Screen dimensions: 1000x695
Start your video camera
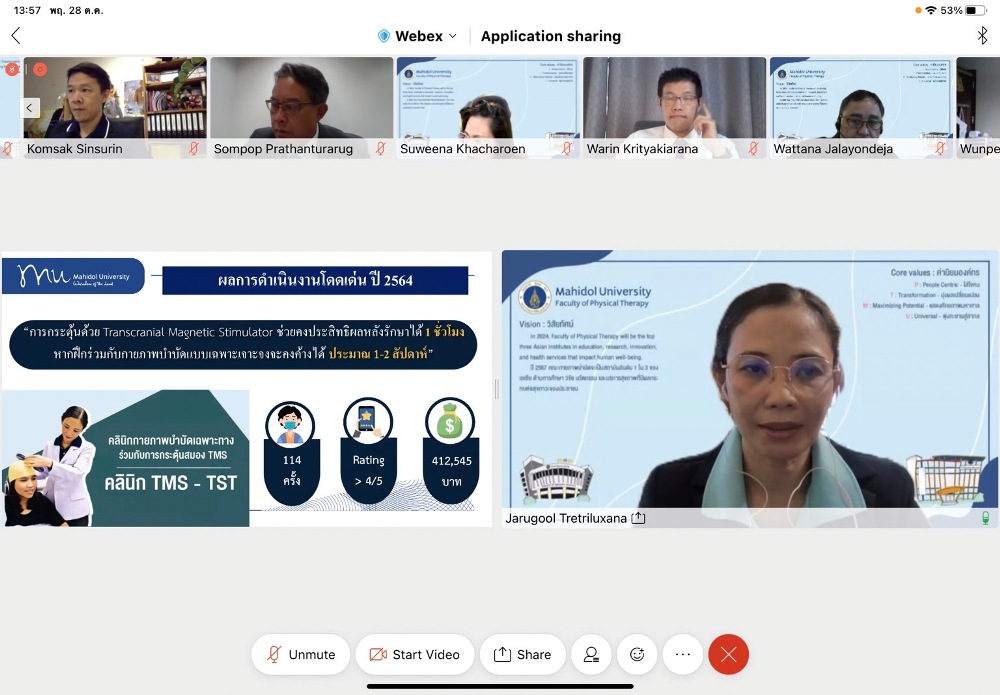pos(414,654)
